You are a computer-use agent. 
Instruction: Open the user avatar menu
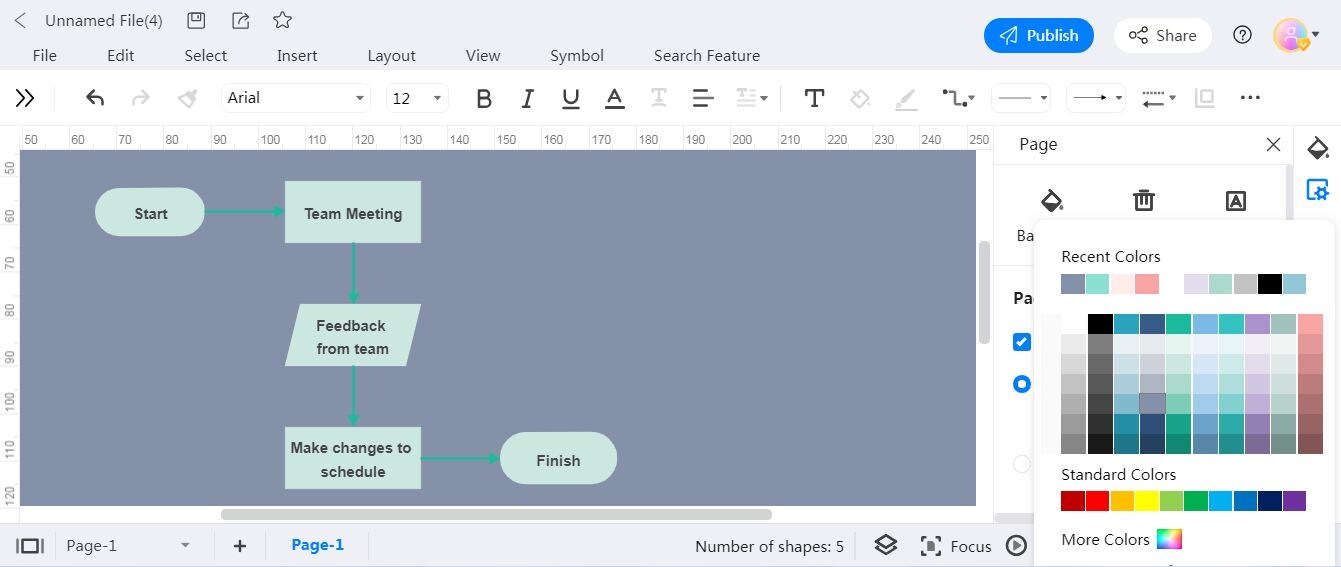(1296, 35)
